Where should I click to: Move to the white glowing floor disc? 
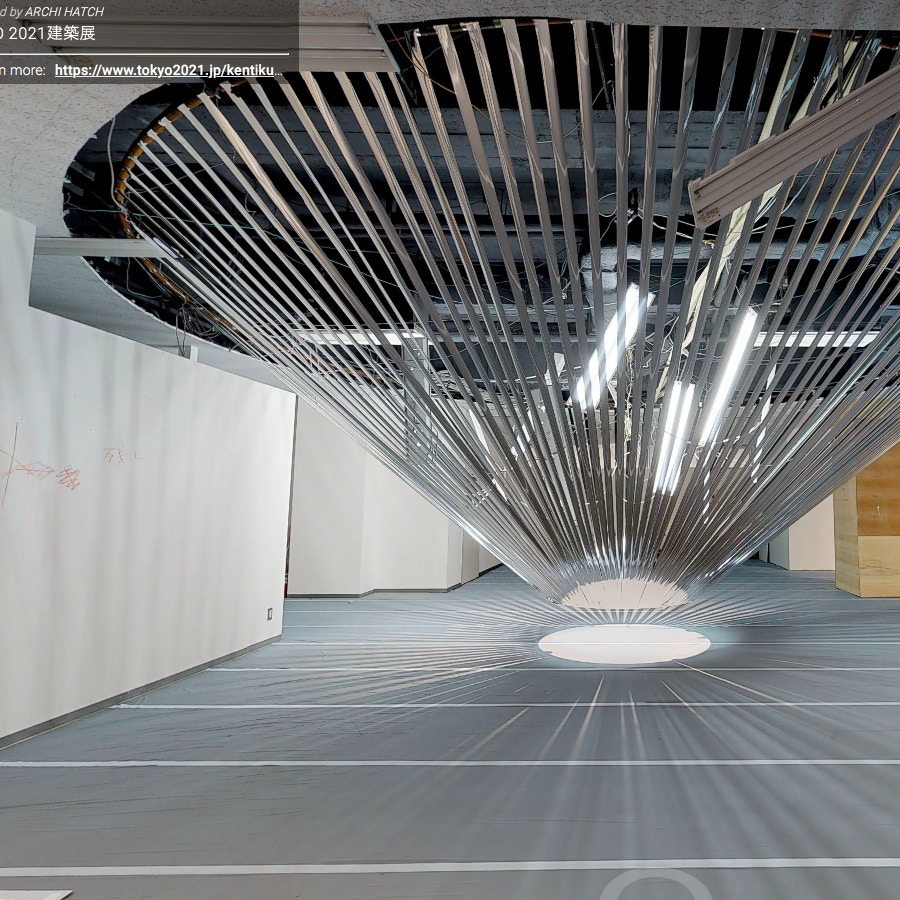(624, 643)
